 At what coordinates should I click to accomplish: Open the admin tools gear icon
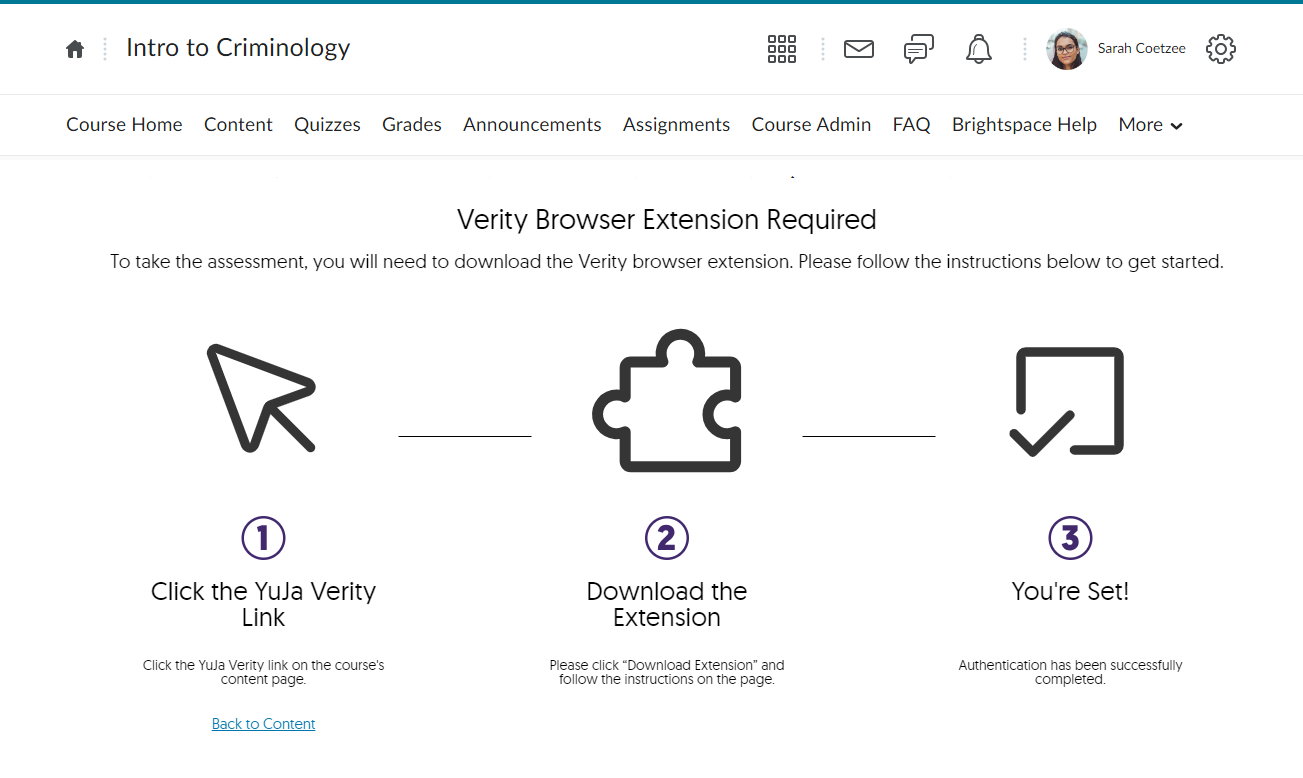(x=1220, y=49)
